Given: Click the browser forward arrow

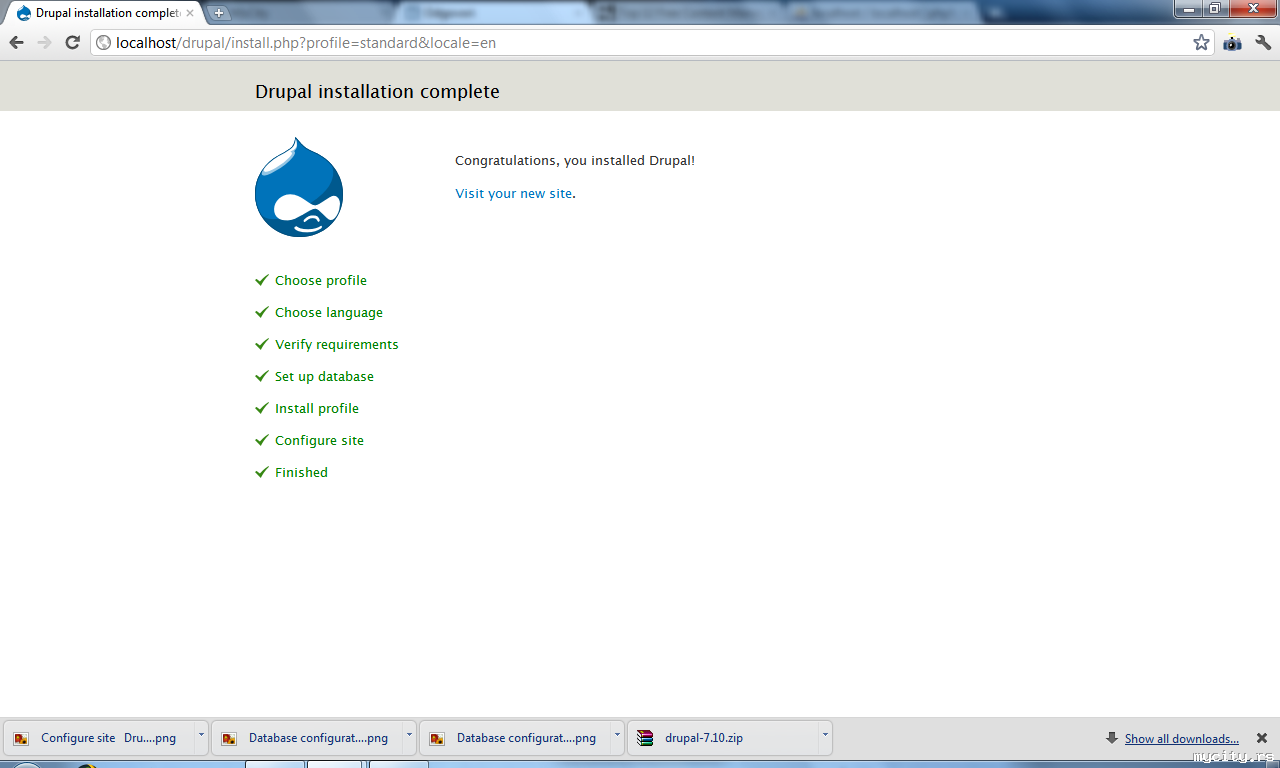Looking at the screenshot, I should coord(44,43).
